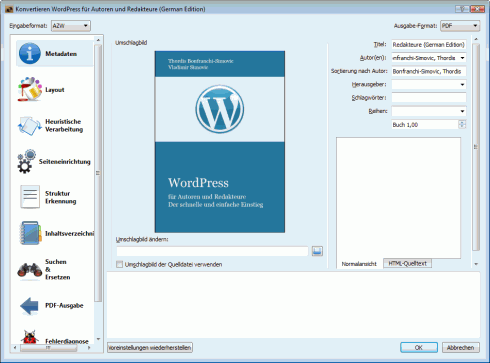The image size is (490, 363).
Task: Click the OK button
Action: (419, 347)
